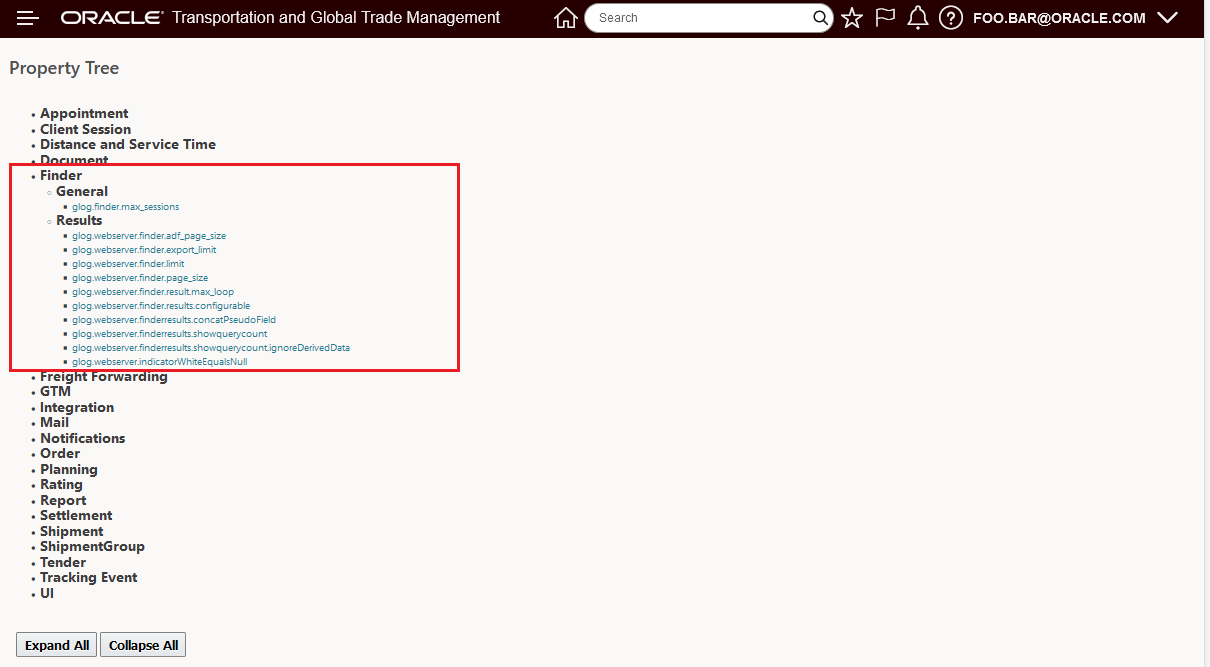Image resolution: width=1210 pixels, height=667 pixels.
Task: Click the Oracle logo
Action: coord(112,18)
